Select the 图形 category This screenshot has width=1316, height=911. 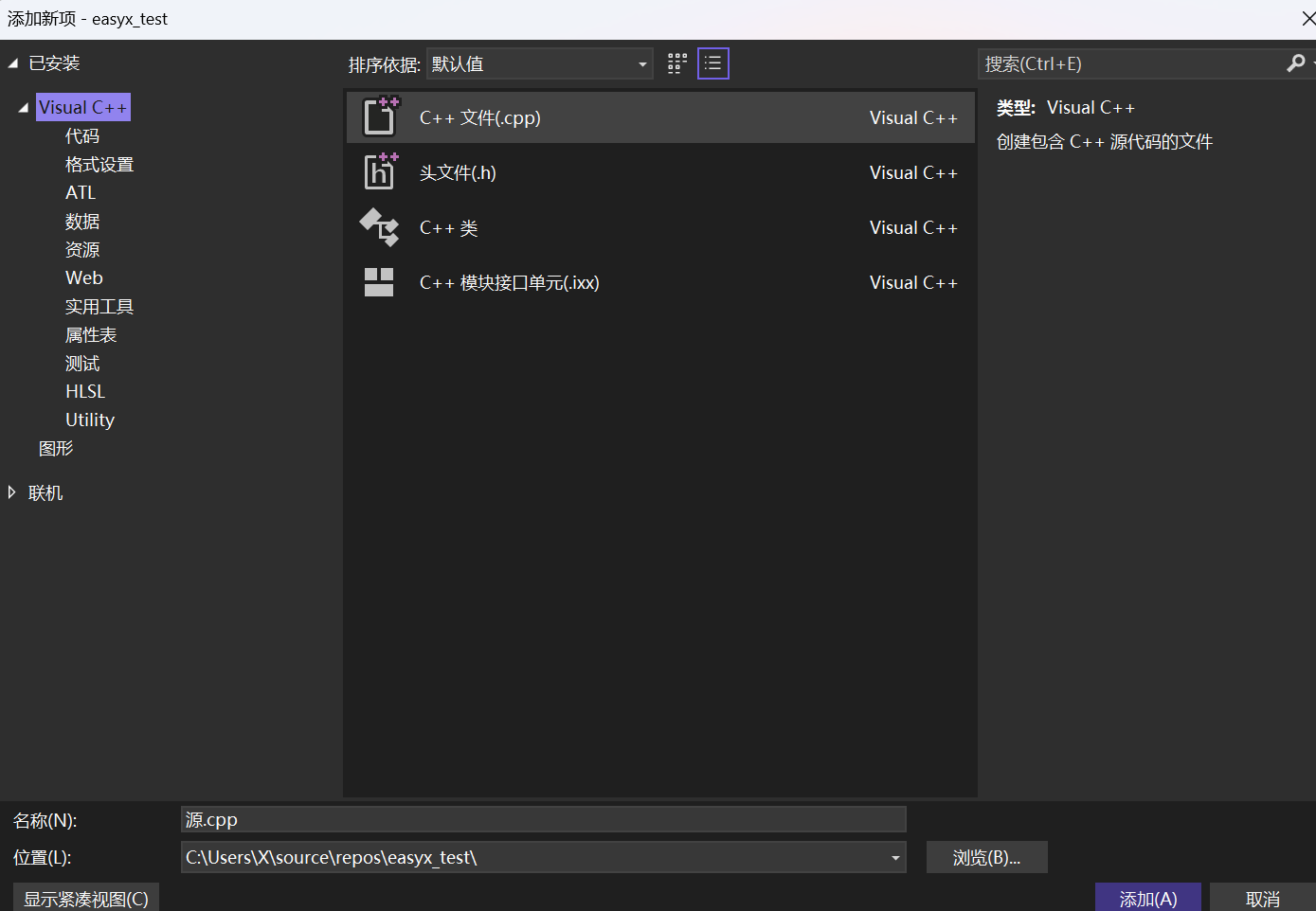tap(56, 449)
